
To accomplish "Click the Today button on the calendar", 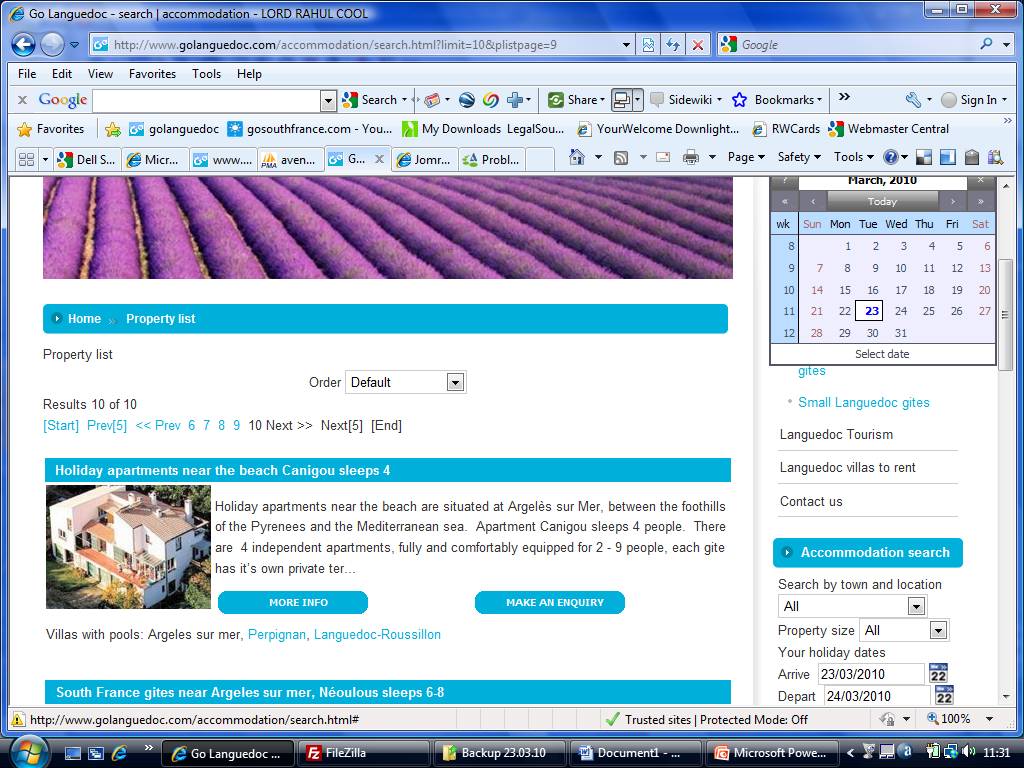I will click(x=881, y=201).
